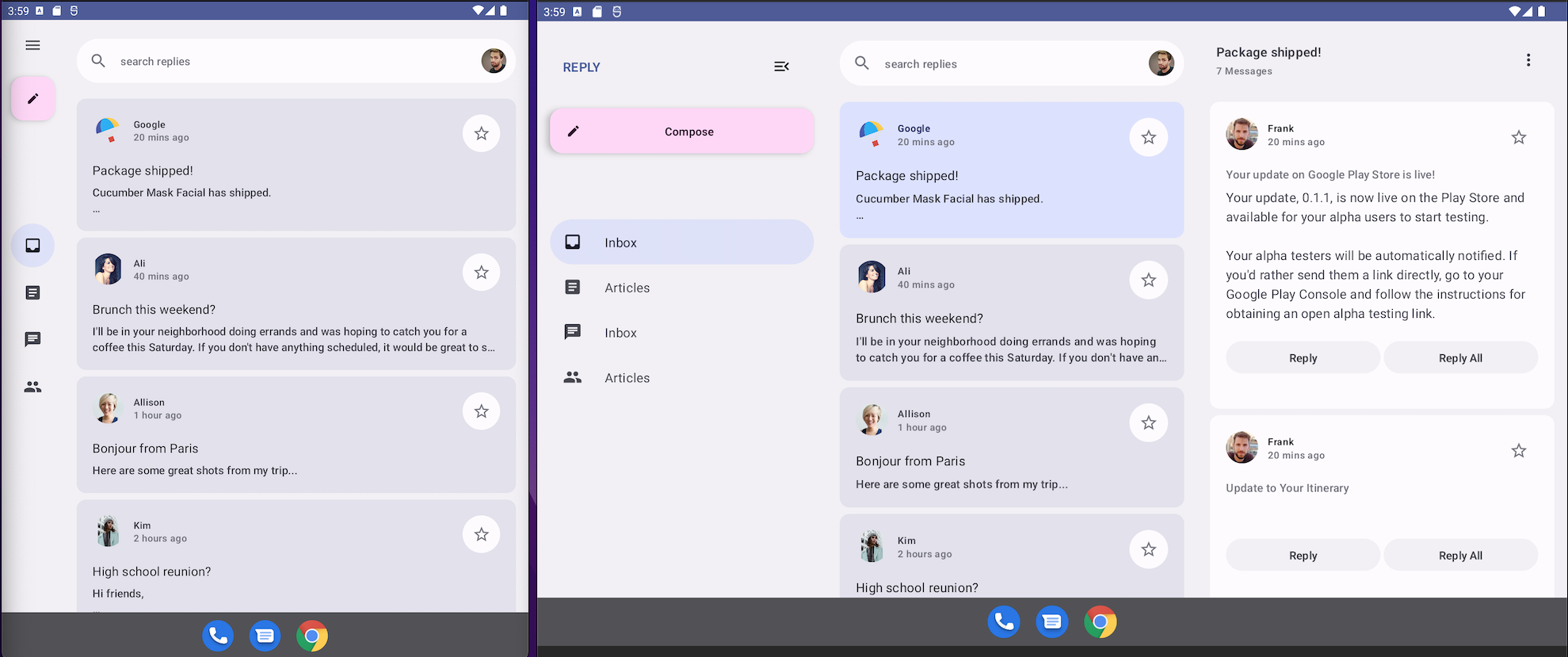Select highlighted Inbox item in navigation drawer
Screen dimensions: 1568x657
click(681, 243)
